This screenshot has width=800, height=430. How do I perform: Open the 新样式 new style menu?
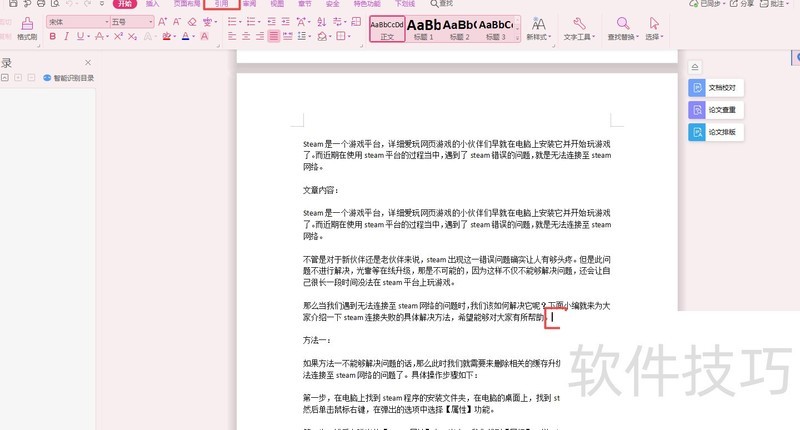[x=538, y=29]
